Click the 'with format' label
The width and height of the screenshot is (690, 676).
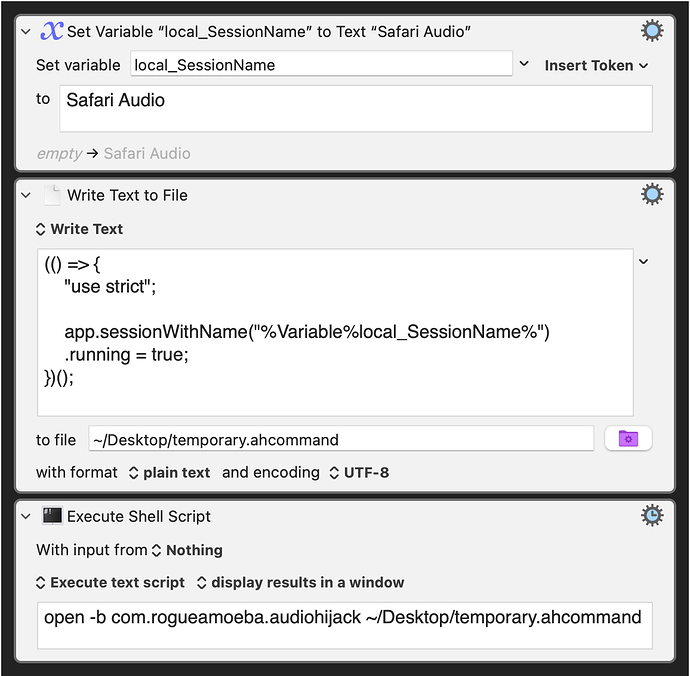(77, 473)
